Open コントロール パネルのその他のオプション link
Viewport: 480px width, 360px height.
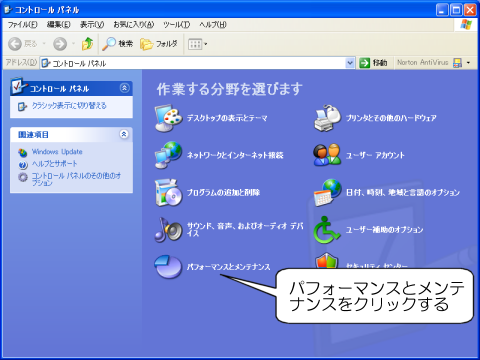76,179
